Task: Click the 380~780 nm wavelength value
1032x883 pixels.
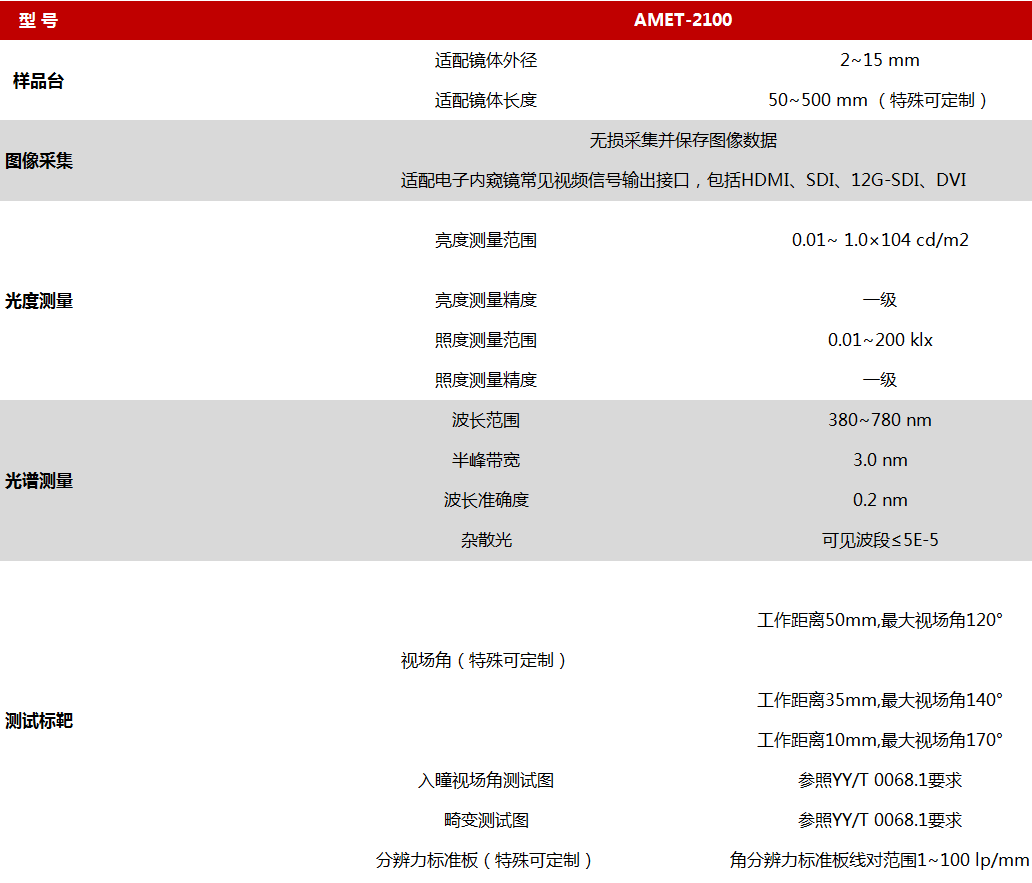Action: pyautogui.click(x=879, y=420)
